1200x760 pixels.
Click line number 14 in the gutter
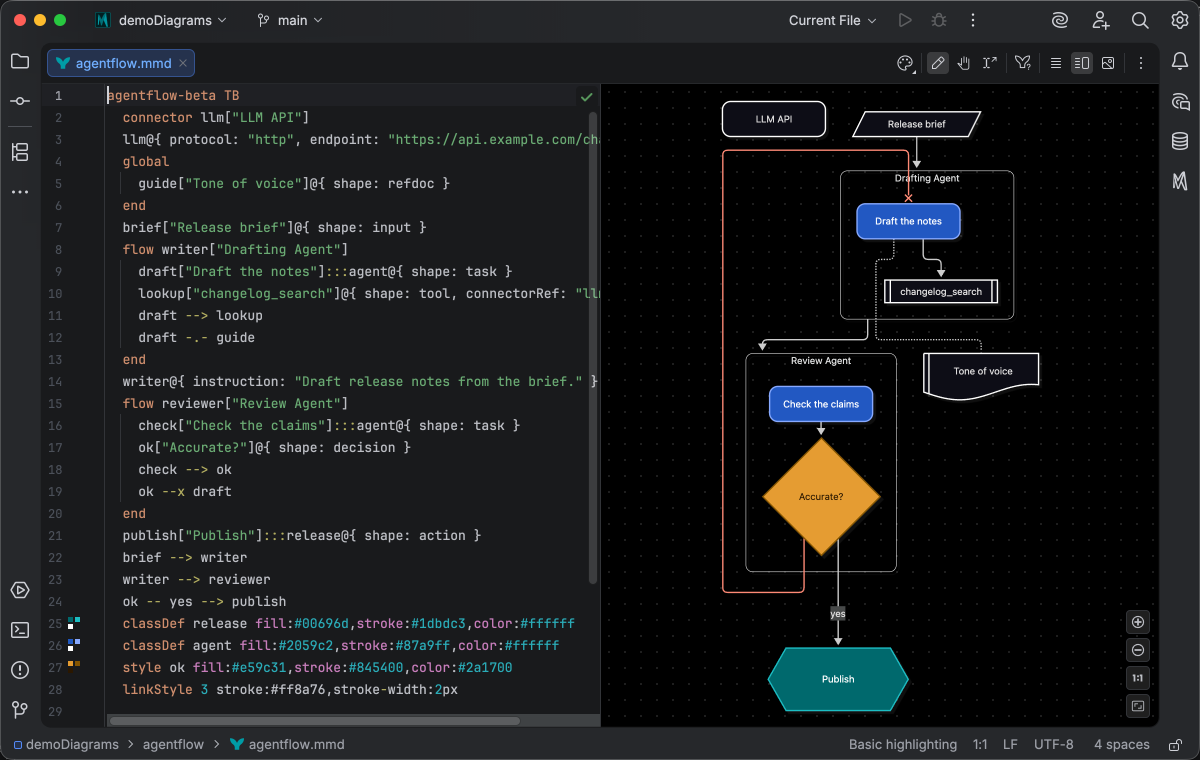click(55, 381)
